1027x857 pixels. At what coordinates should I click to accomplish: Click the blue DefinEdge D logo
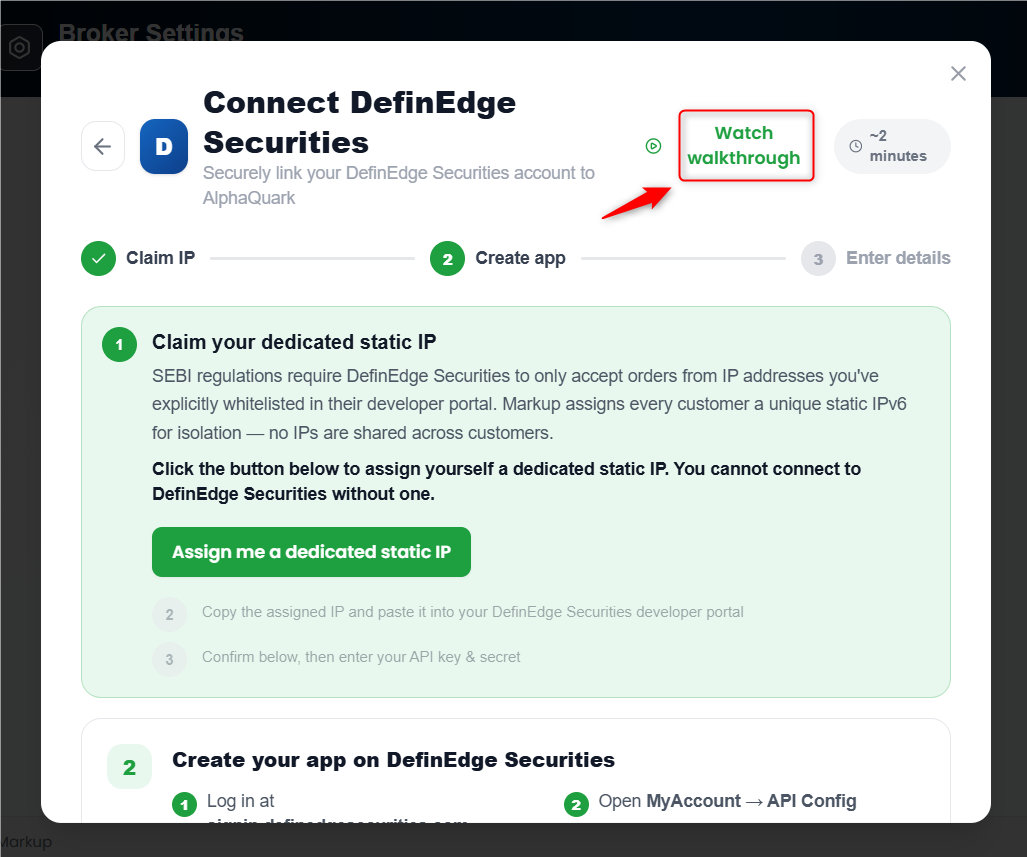(x=164, y=146)
